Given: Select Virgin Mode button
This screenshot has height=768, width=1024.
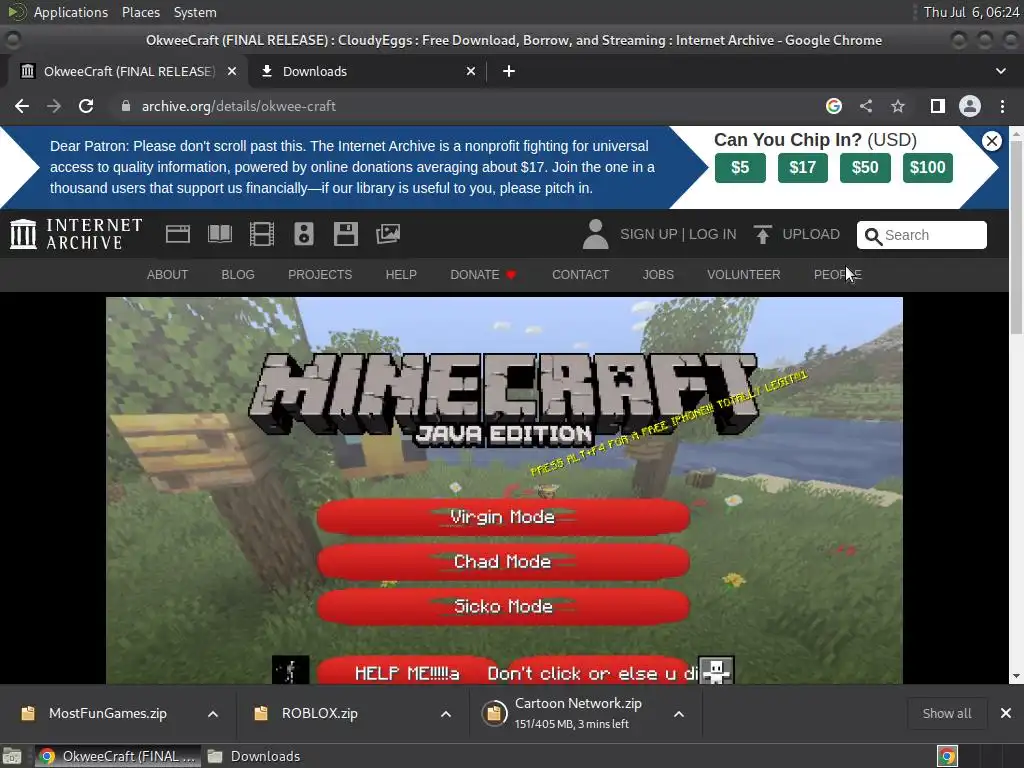Looking at the screenshot, I should point(503,517).
